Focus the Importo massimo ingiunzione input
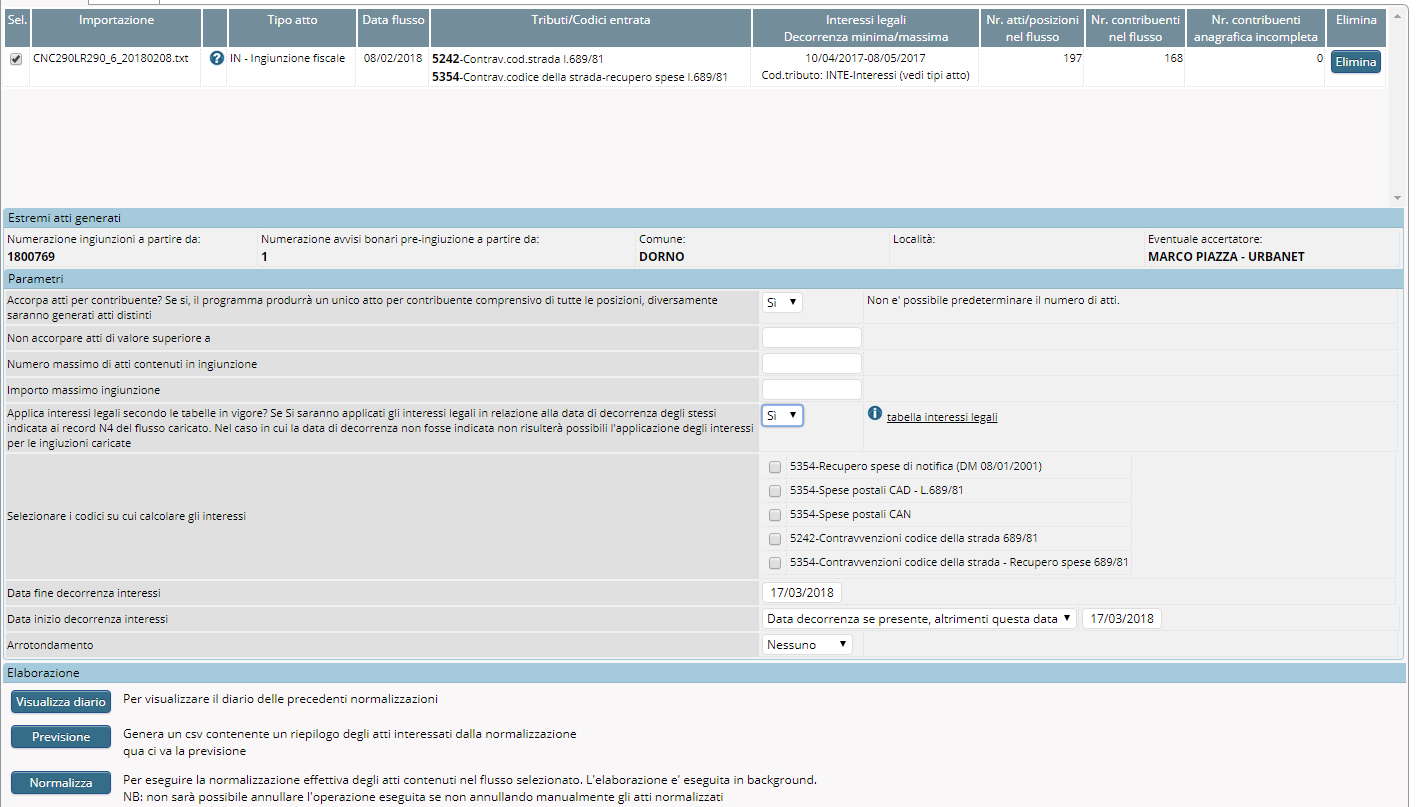The image size is (1417, 807). pos(811,390)
